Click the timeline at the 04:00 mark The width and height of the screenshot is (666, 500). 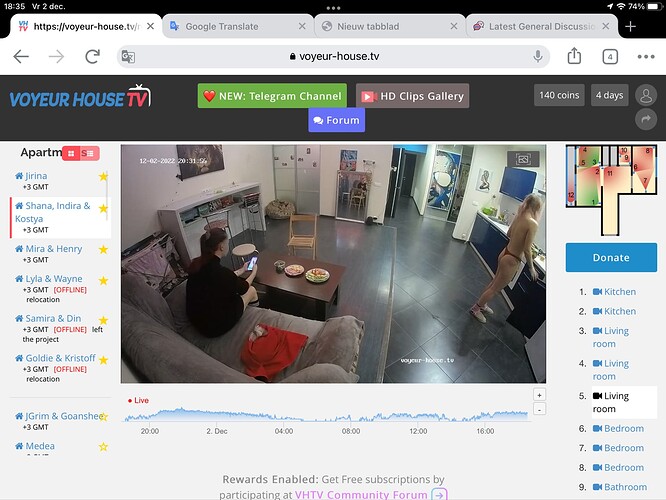click(x=284, y=431)
